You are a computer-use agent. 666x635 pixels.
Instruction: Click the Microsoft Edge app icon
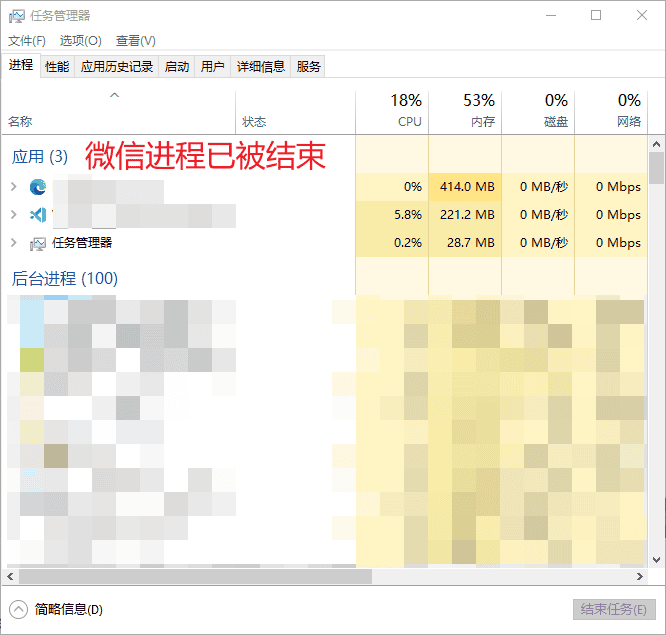click(38, 187)
